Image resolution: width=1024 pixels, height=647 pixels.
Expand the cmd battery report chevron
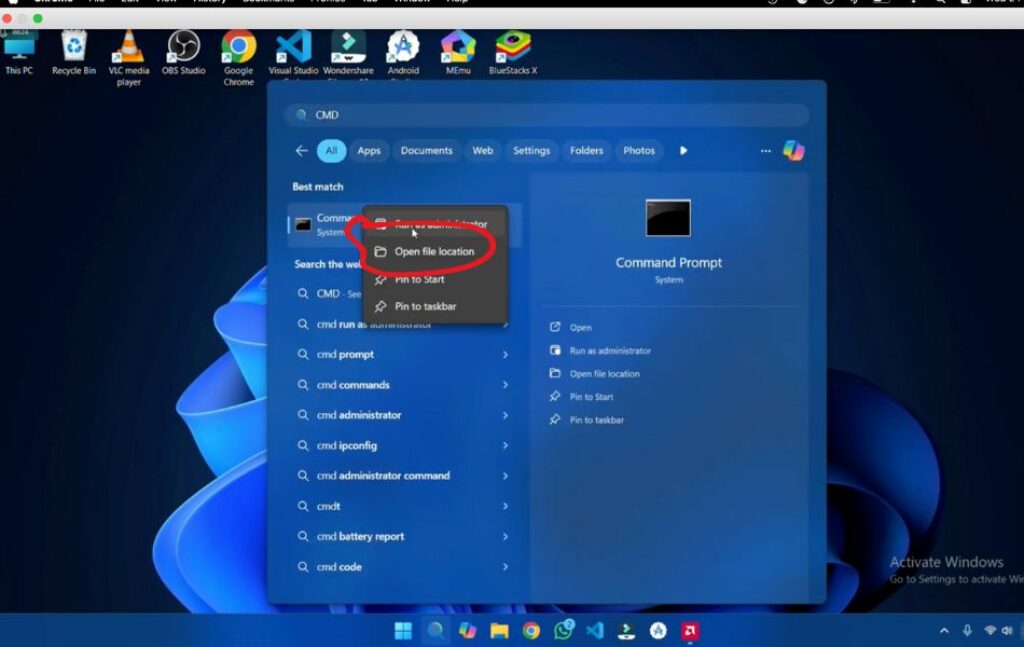pyautogui.click(x=505, y=537)
